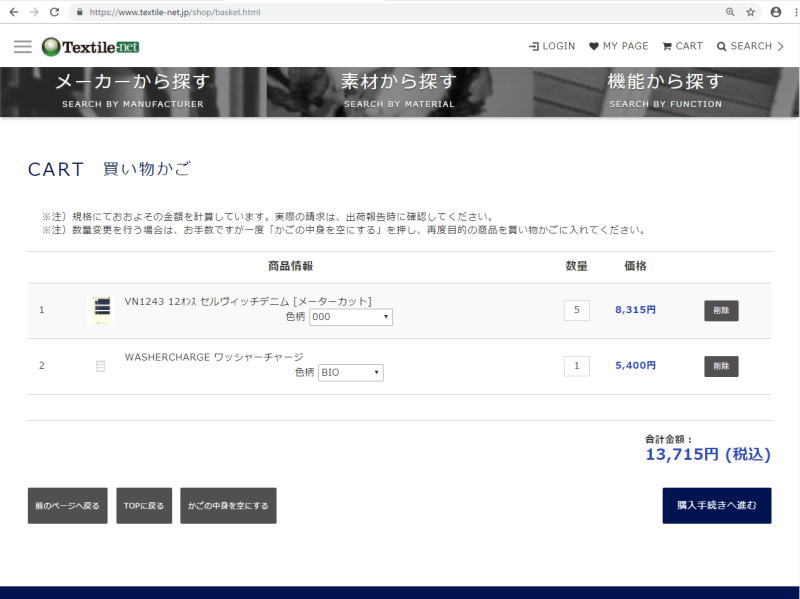Open the VN1243 12オンス セルヴィッチデニム product name
800x599 pixels.
click(248, 301)
